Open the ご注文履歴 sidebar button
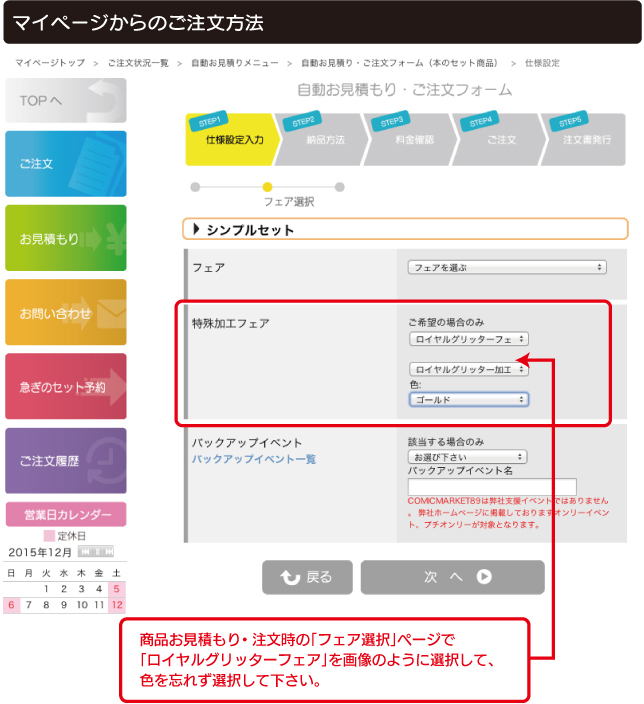 click(66, 461)
